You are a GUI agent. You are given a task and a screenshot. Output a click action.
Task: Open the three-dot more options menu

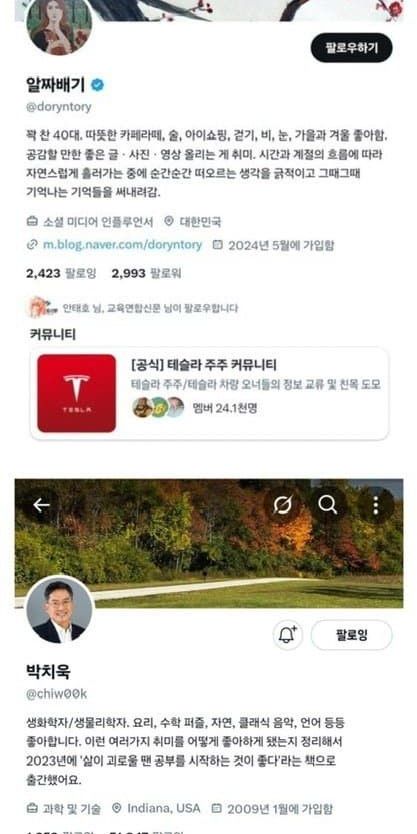click(376, 505)
